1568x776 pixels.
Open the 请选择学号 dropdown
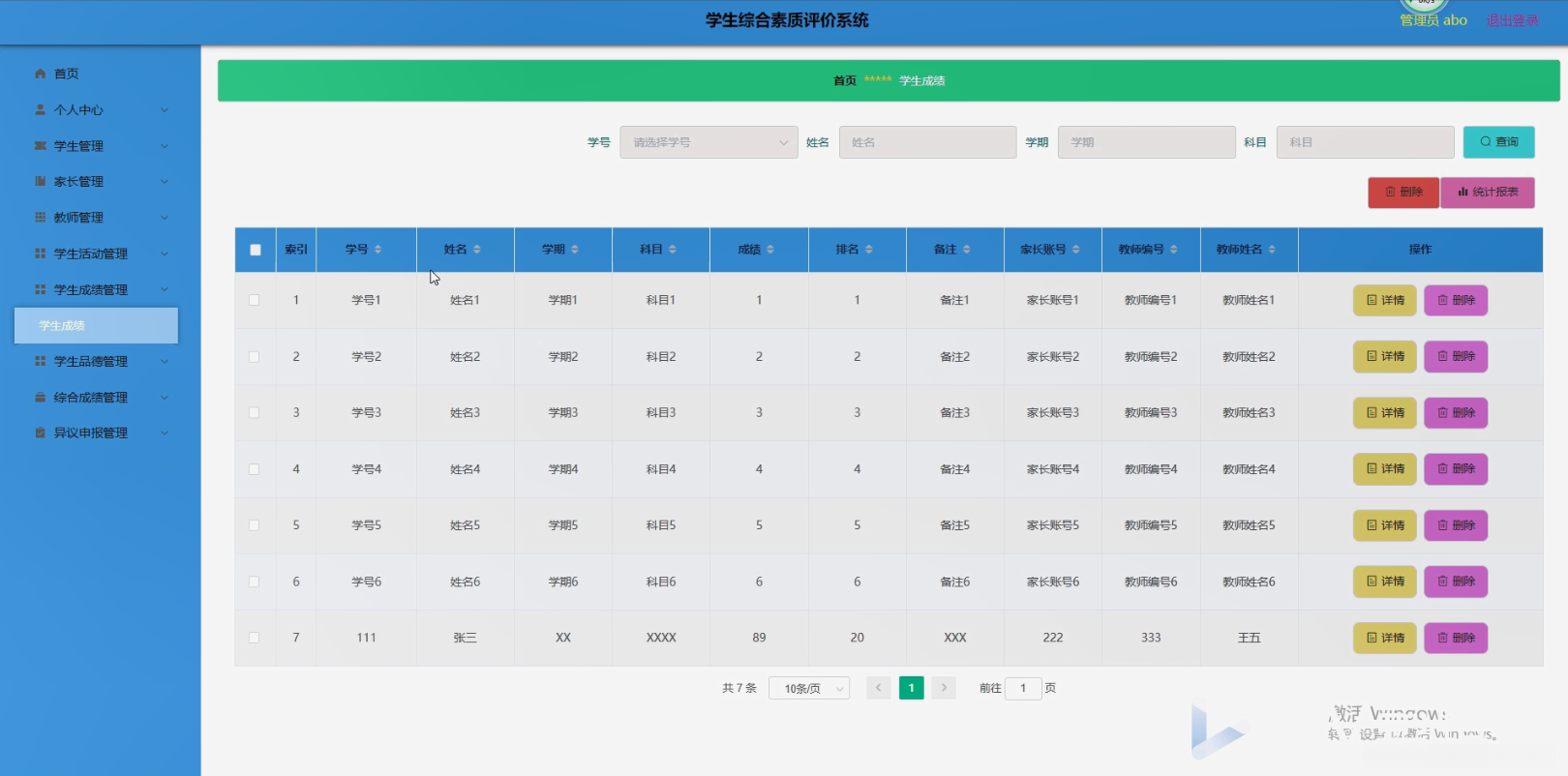pos(709,142)
